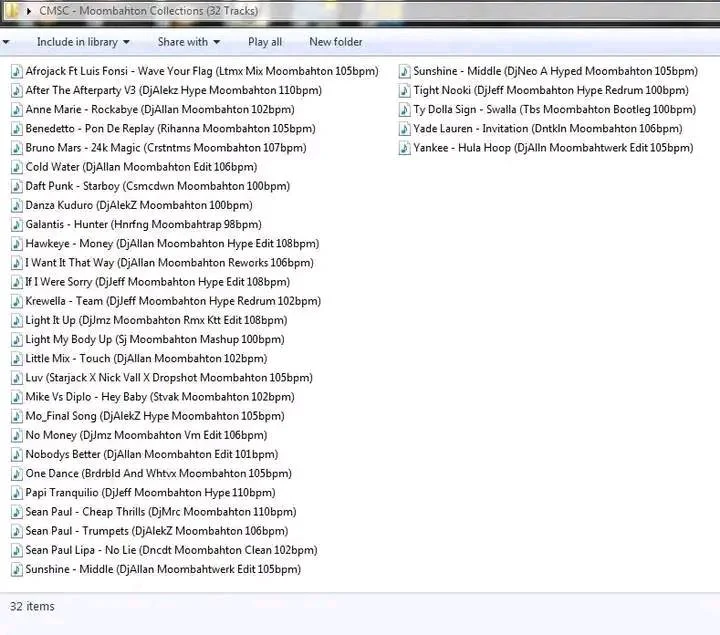Image resolution: width=720 pixels, height=635 pixels.
Task: Open the Include in library dropdown
Action: tap(83, 42)
